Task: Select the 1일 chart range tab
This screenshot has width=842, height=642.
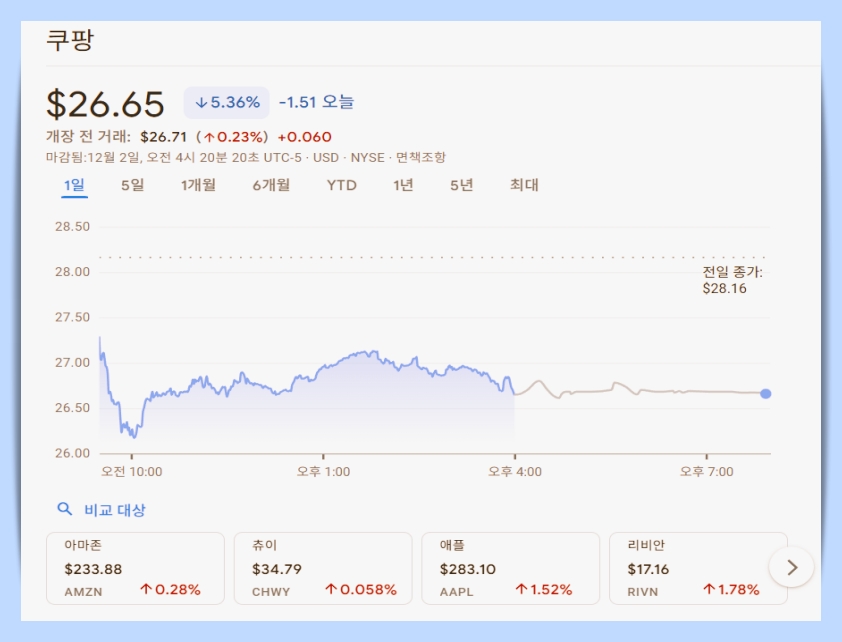Action: (74, 185)
